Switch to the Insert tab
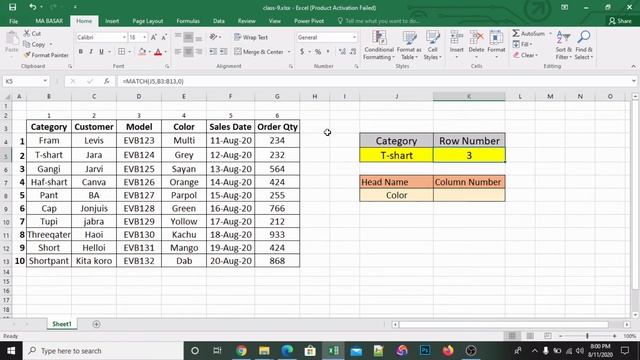Screen dimensions: 640x360 point(112,21)
